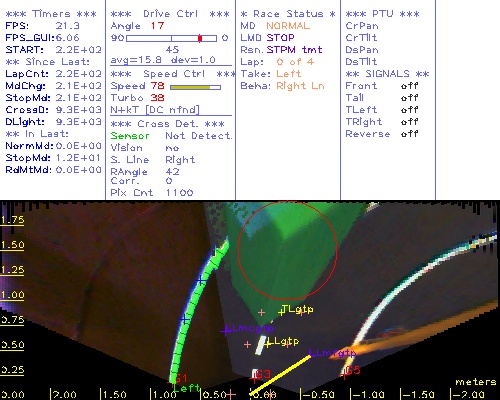The width and height of the screenshot is (500, 400).
Task: Toggle the Front signal off status
Action: pyautogui.click(x=410, y=86)
